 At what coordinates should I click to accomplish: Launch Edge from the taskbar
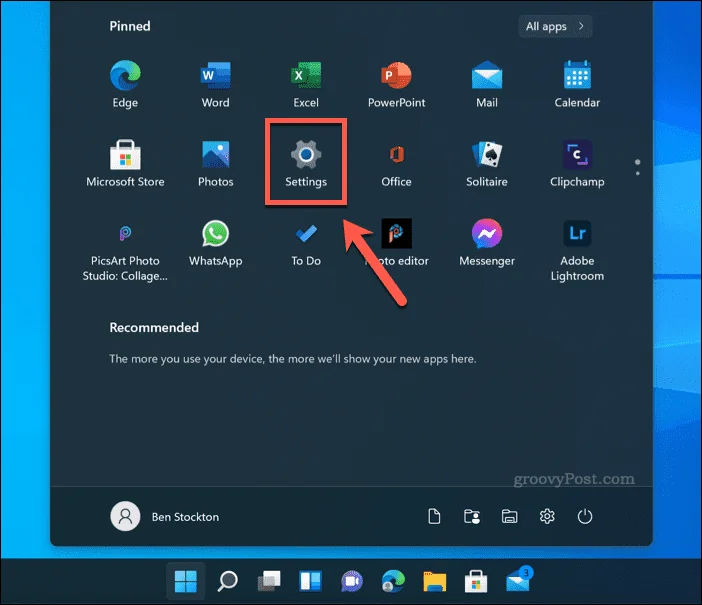(x=394, y=581)
